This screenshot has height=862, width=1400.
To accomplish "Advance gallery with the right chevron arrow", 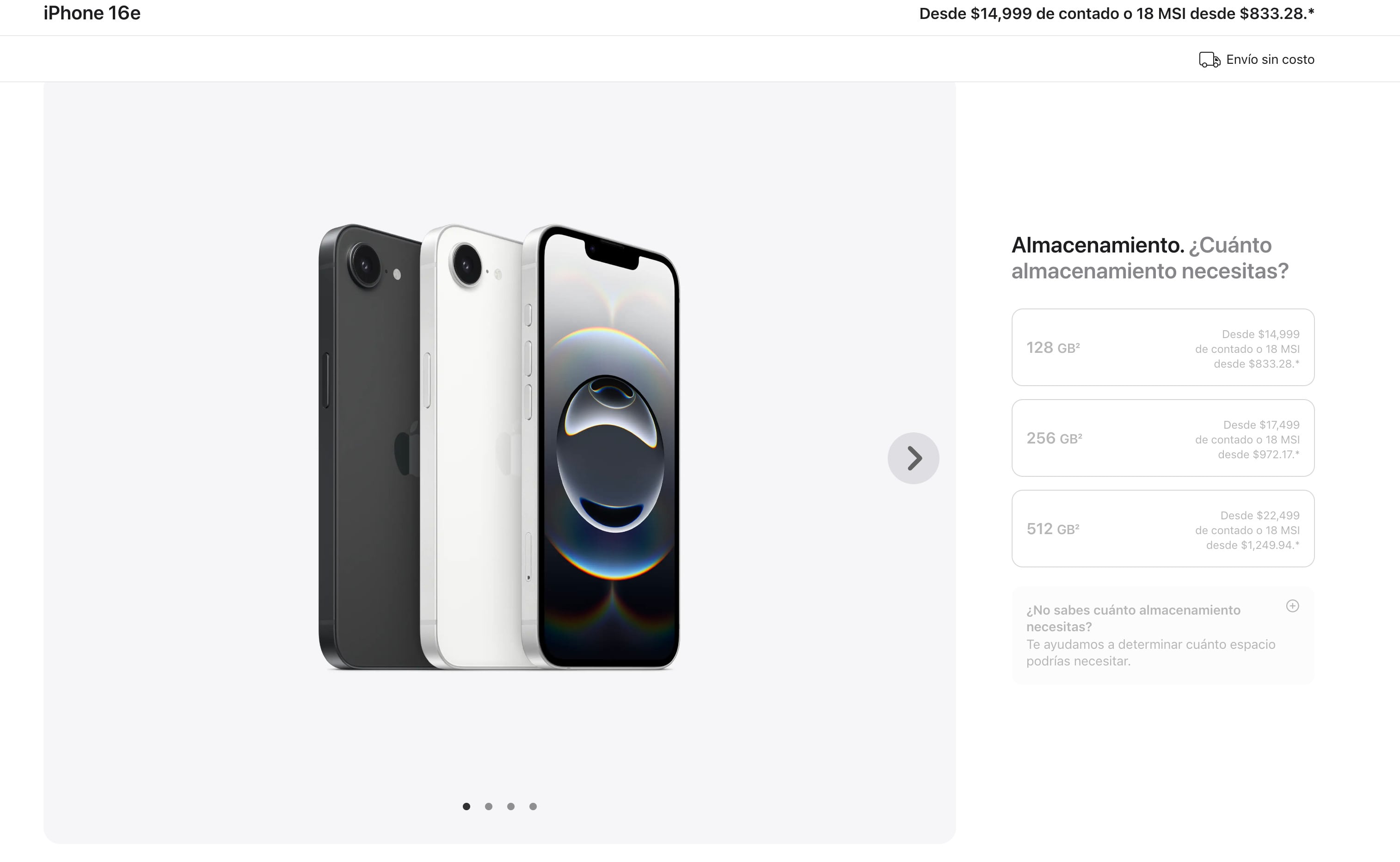I will click(x=914, y=458).
